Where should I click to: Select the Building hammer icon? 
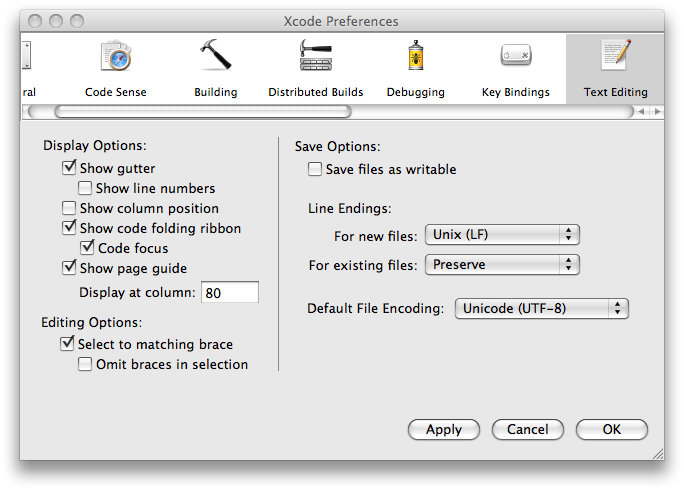tap(215, 54)
